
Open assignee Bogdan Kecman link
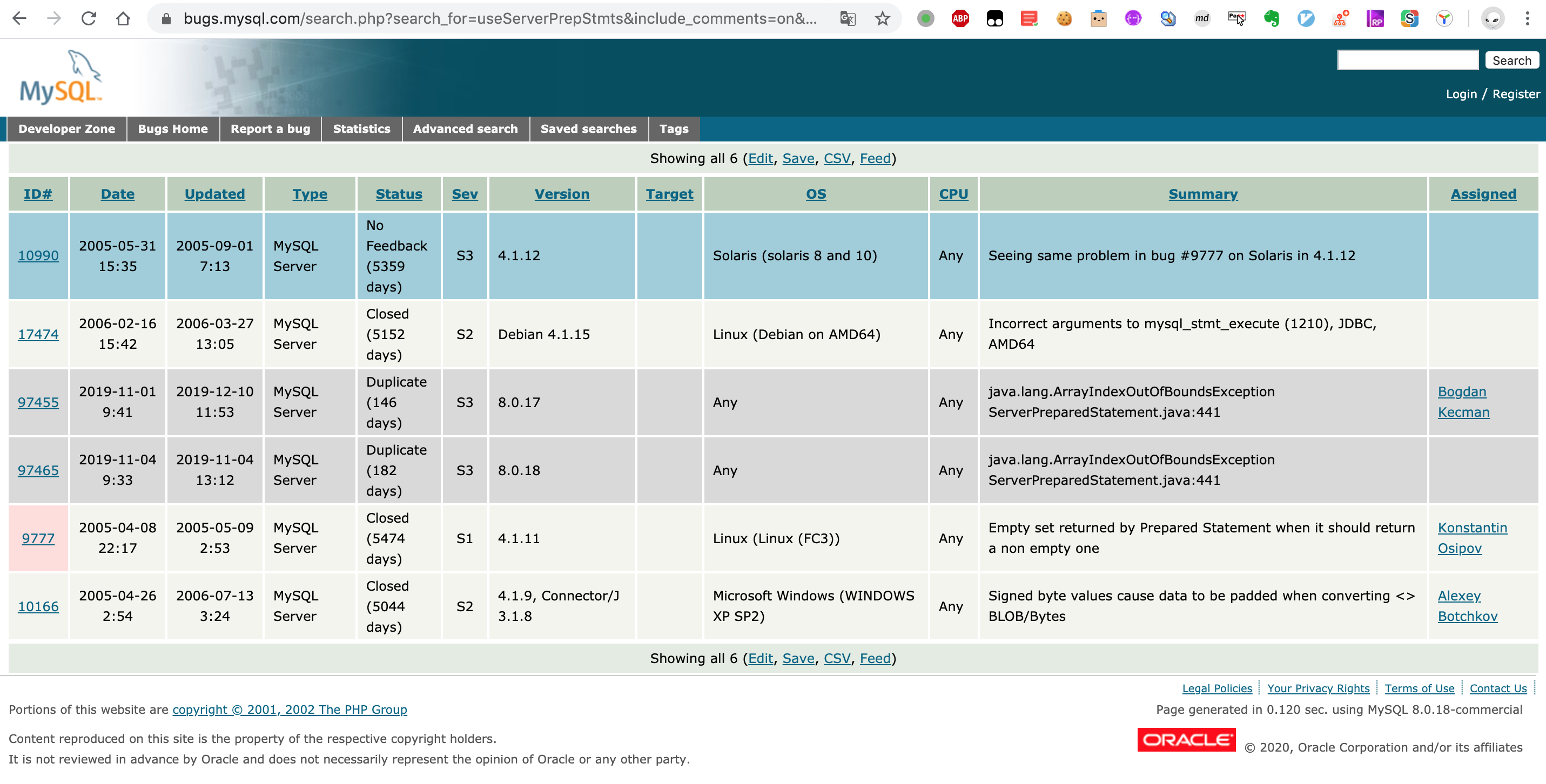[x=1463, y=402]
